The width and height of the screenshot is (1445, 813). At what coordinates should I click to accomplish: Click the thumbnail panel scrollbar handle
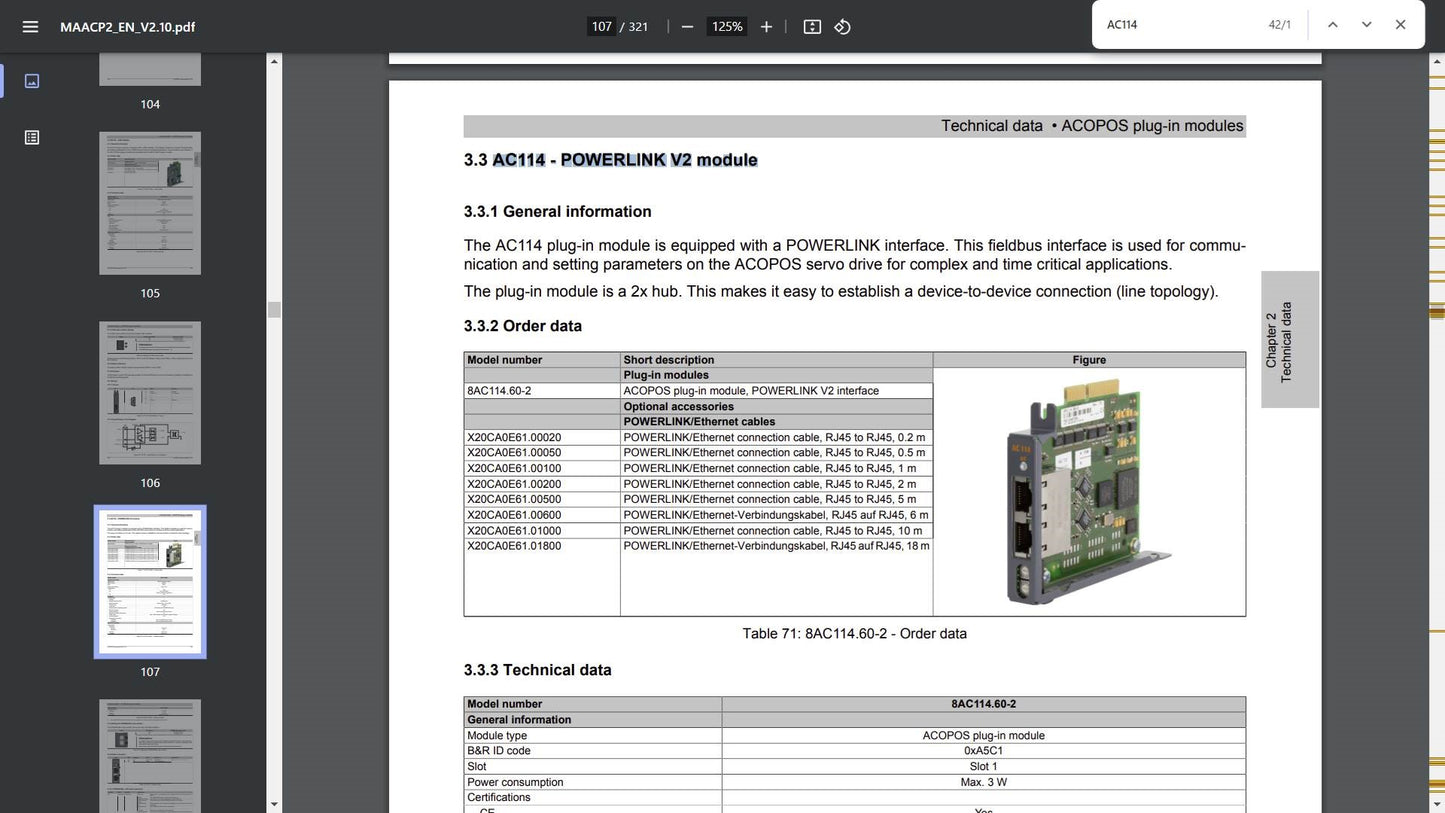(x=274, y=310)
